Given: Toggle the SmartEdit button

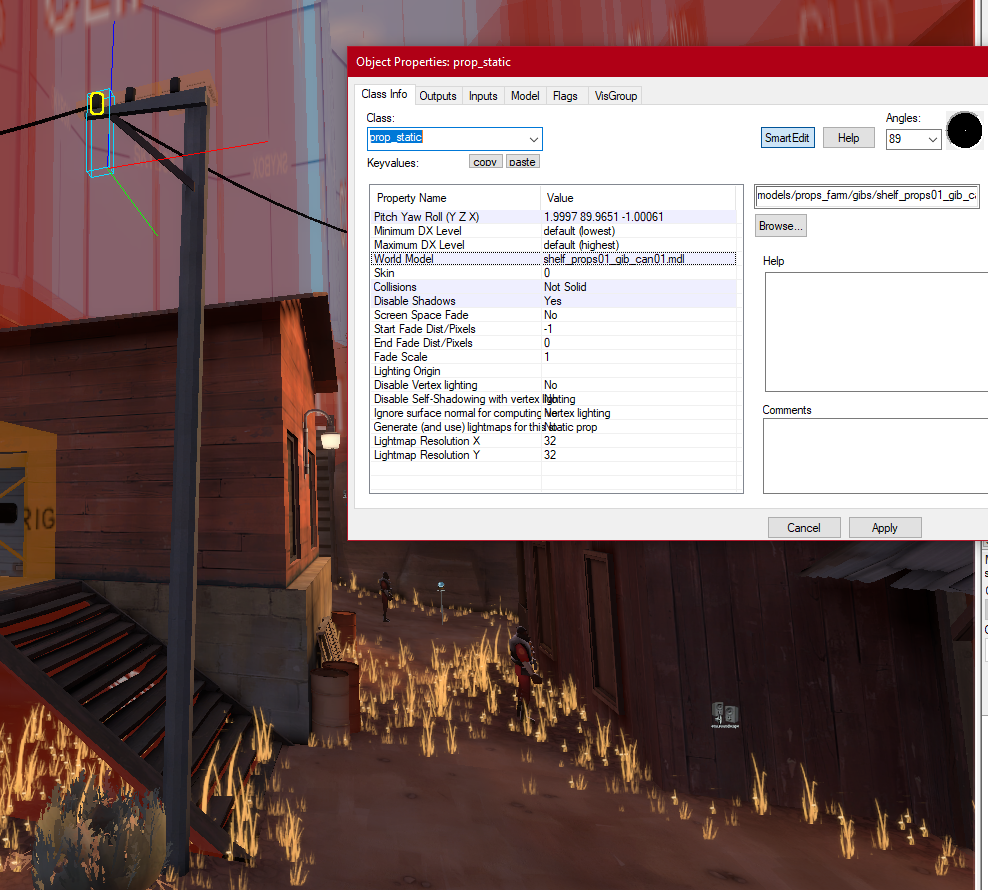Looking at the screenshot, I should click(787, 138).
